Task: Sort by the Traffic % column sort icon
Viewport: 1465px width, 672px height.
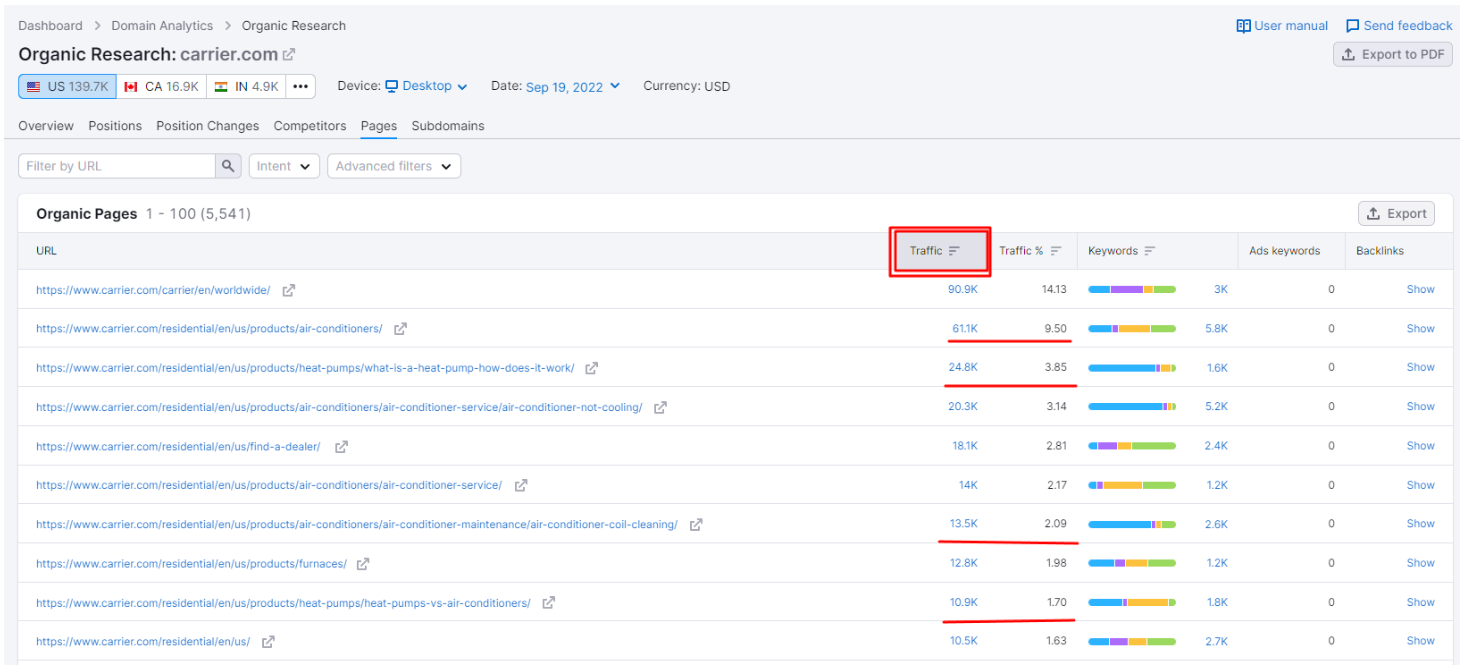Action: click(x=1056, y=251)
